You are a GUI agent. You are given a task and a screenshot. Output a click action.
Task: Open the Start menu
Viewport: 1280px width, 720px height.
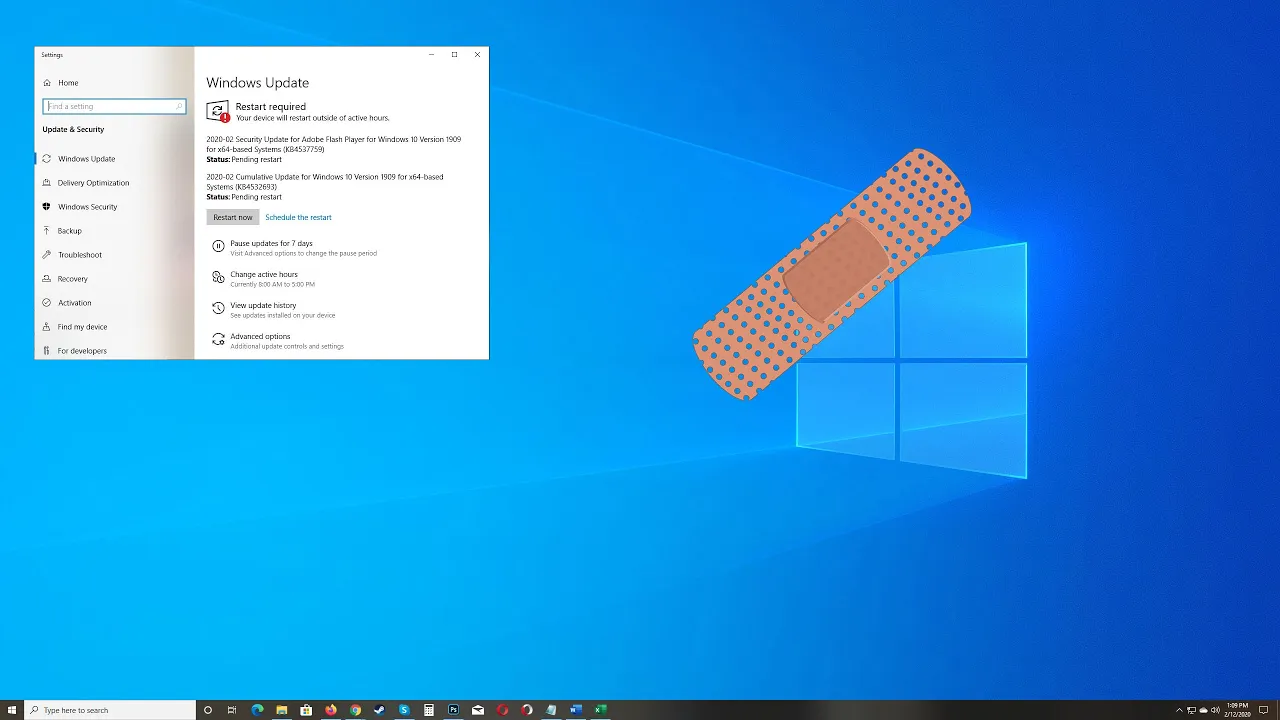[x=12, y=710]
